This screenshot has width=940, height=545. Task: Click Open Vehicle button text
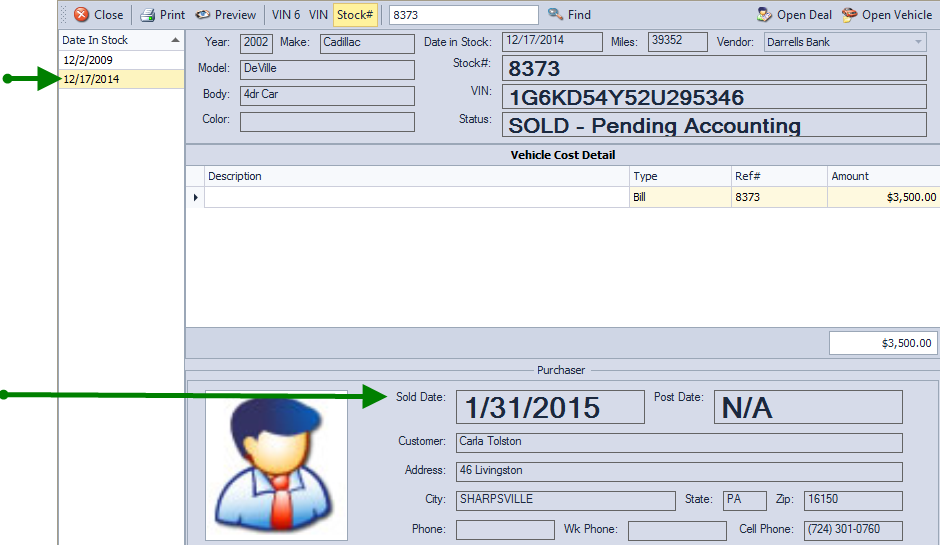click(897, 15)
